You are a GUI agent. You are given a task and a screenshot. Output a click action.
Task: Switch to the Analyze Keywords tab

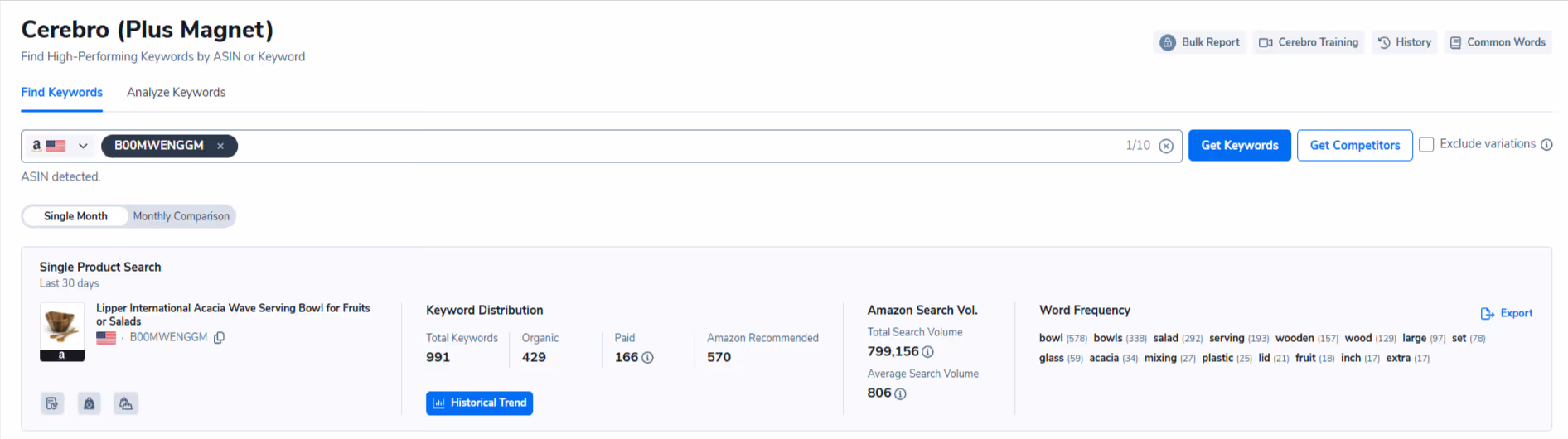(176, 93)
